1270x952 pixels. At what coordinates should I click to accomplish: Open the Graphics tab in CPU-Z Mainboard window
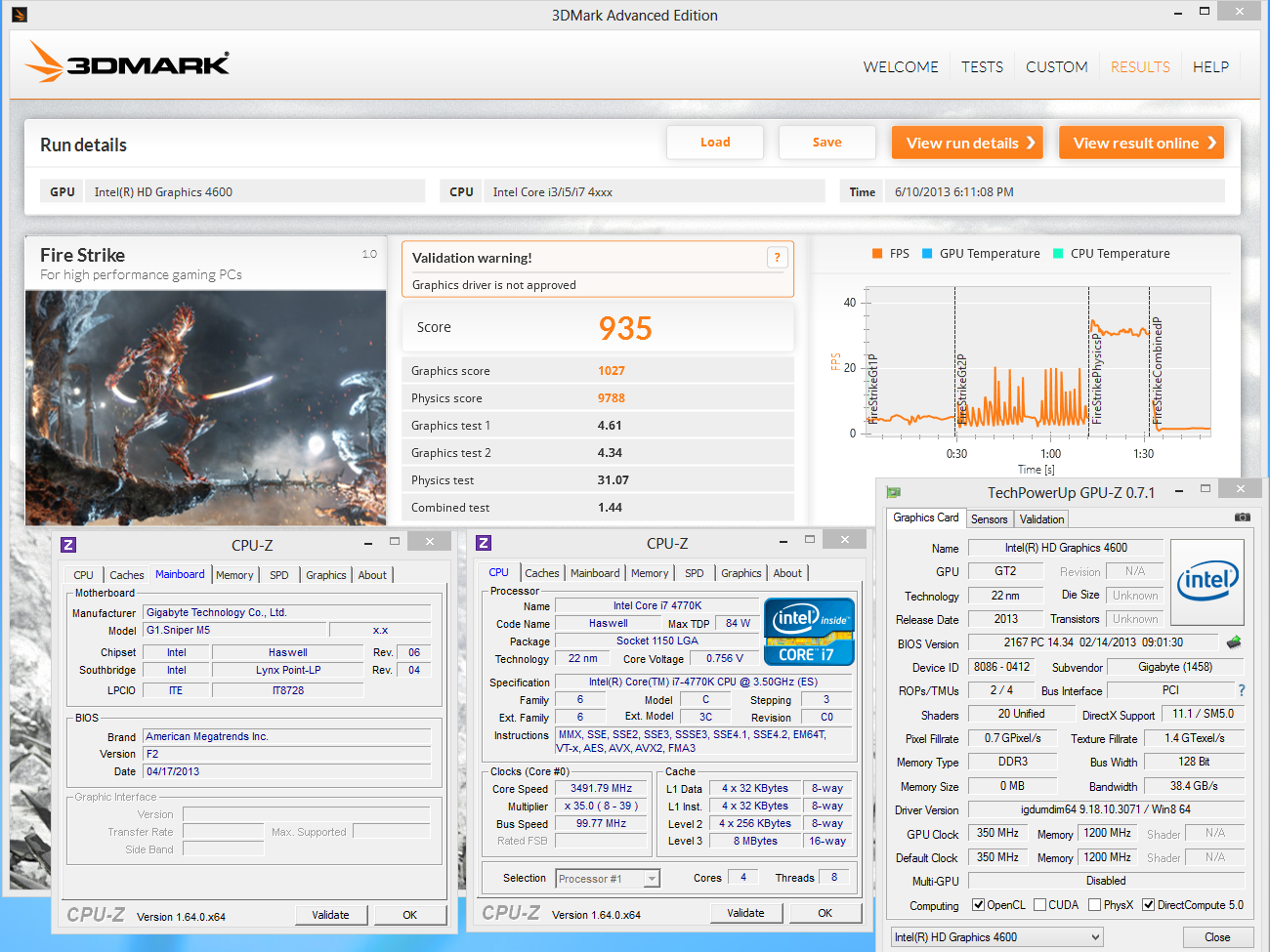[x=326, y=575]
